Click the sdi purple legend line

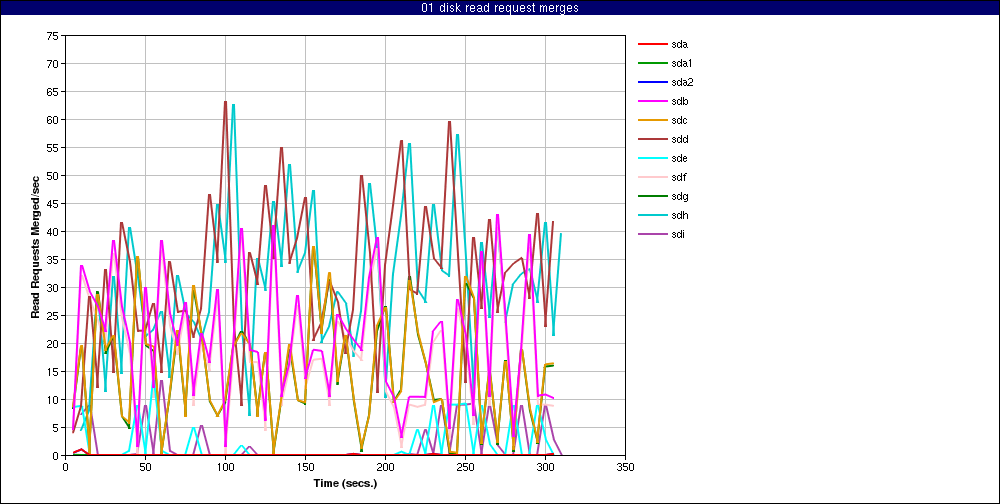[651, 234]
